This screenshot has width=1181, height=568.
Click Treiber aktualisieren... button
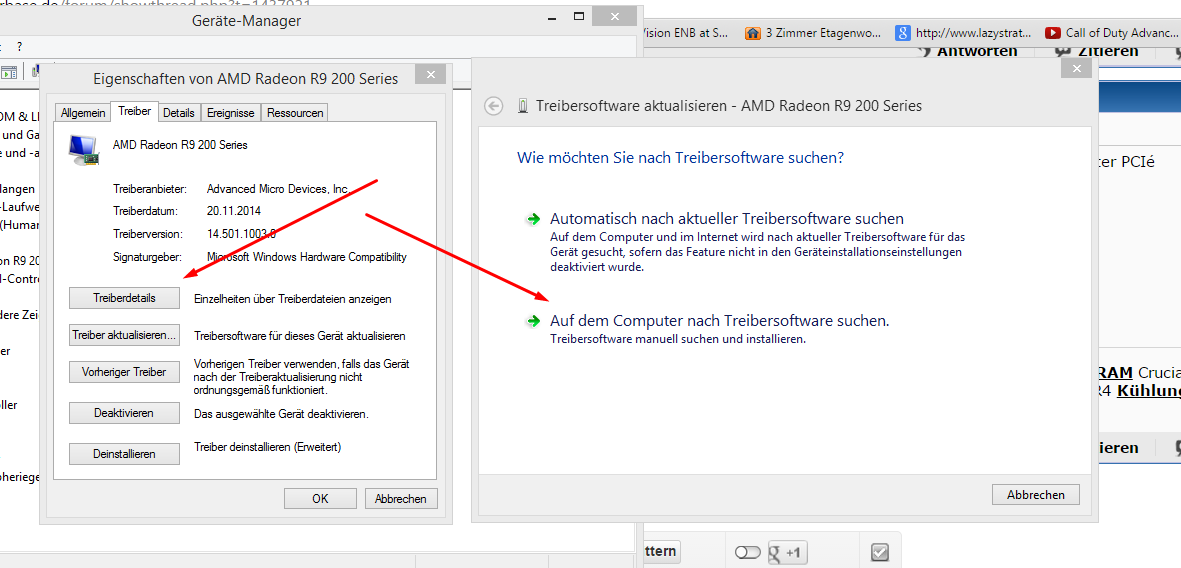[x=124, y=335]
